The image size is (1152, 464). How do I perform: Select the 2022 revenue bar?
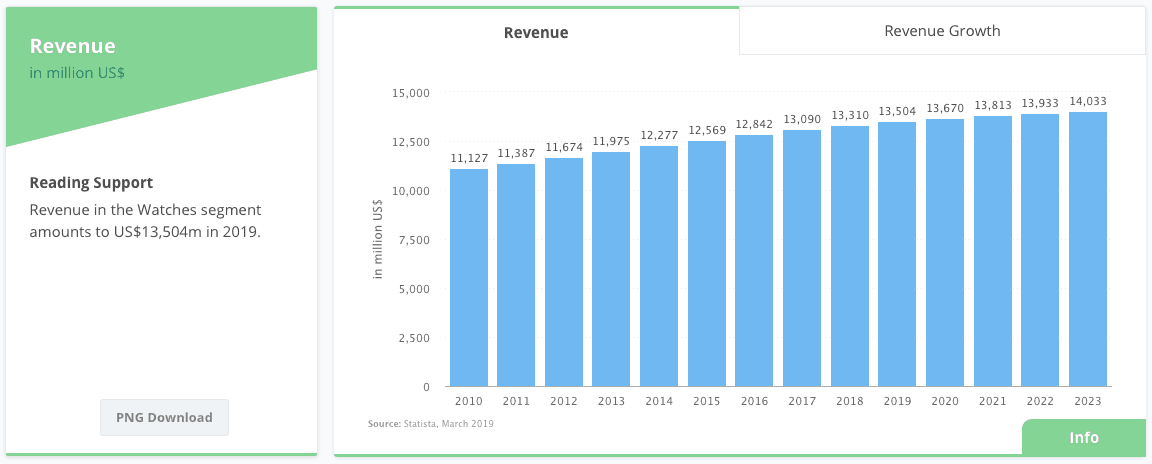pos(1040,250)
